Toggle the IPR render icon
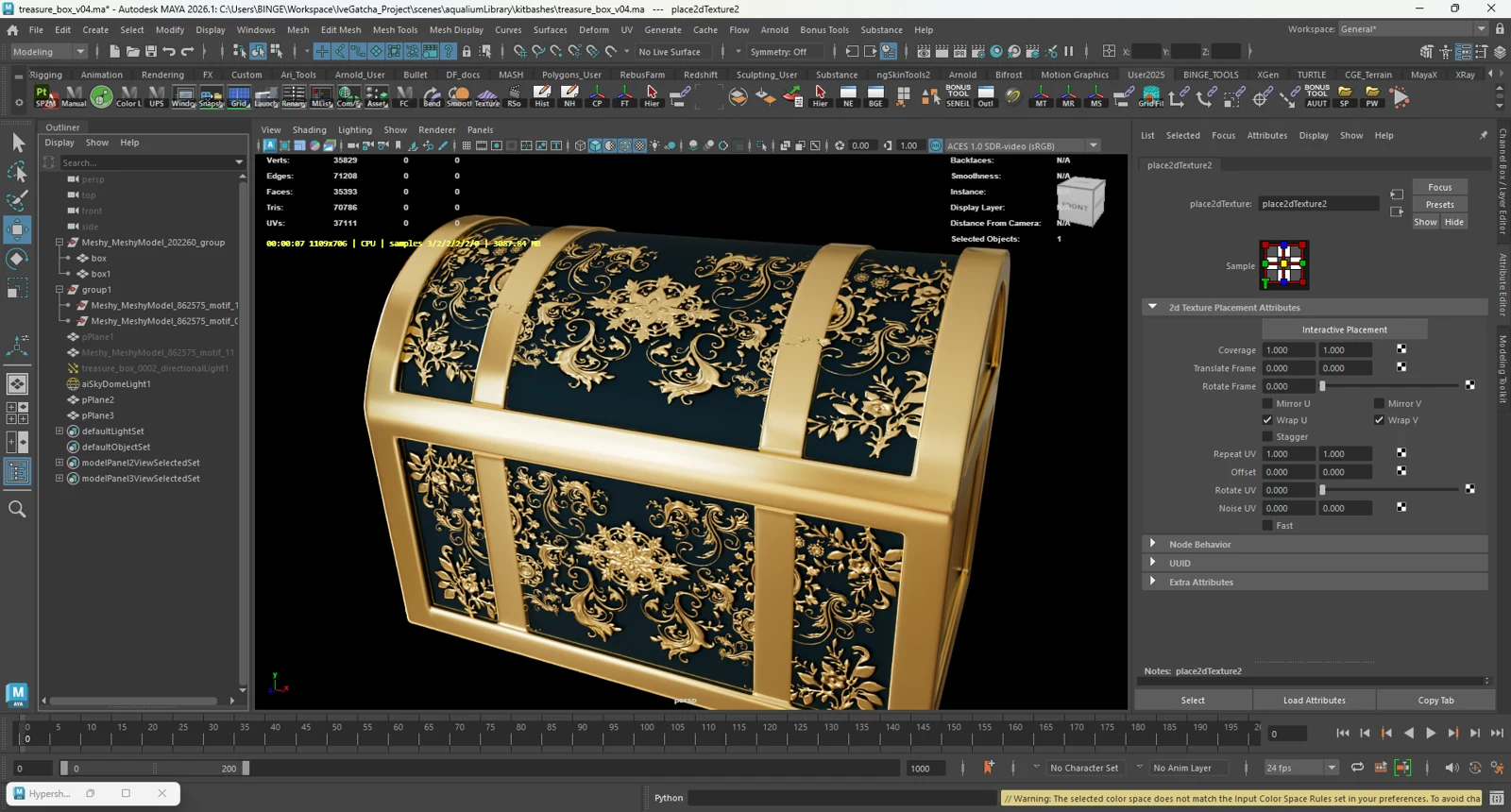 959,52
